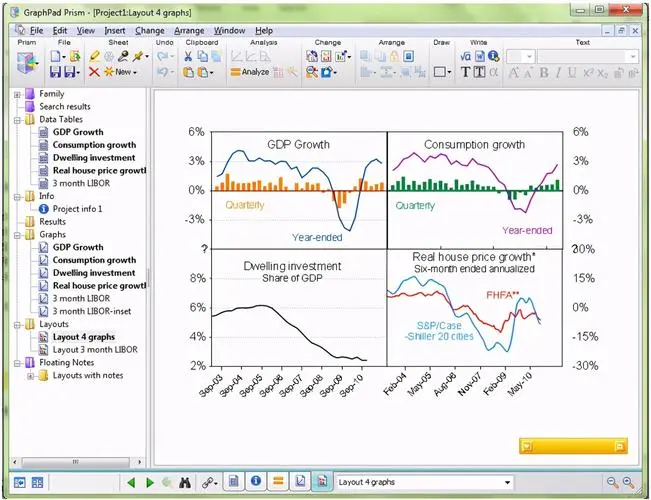Click the binoculars Find icon
The height and width of the screenshot is (500, 651).
tap(185, 482)
